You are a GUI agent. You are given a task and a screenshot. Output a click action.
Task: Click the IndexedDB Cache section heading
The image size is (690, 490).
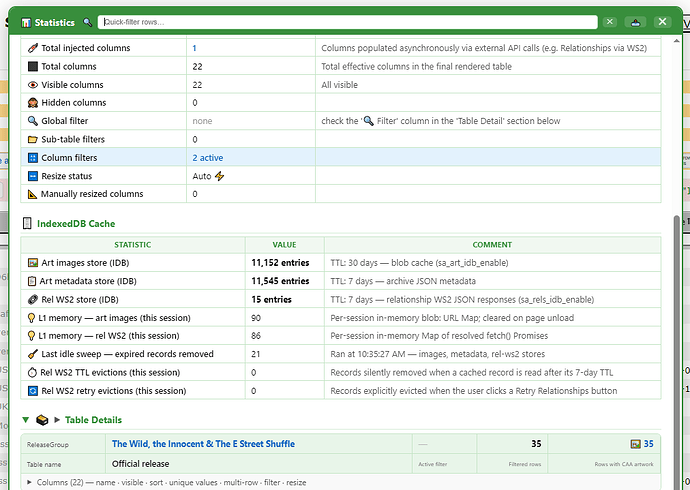click(76, 223)
